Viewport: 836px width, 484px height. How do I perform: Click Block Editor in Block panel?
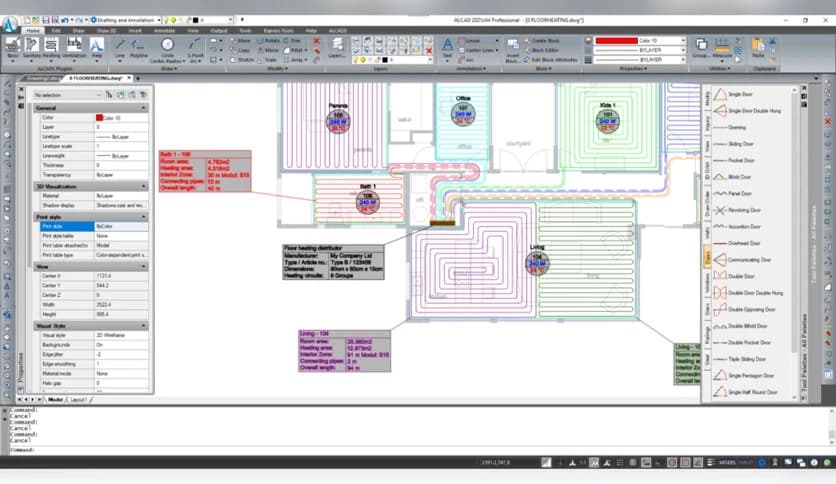(541, 50)
